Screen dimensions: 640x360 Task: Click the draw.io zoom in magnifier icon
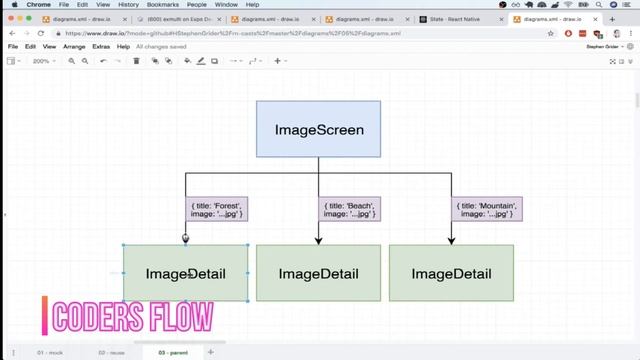[71, 61]
